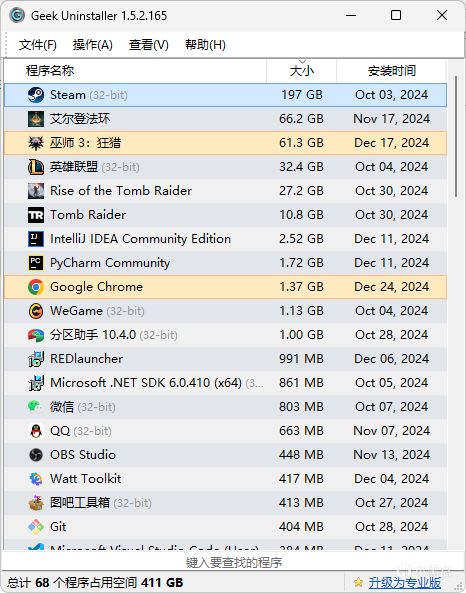Click the 升级为专业版 upgrade link
This screenshot has height=593, width=466.
[405, 582]
